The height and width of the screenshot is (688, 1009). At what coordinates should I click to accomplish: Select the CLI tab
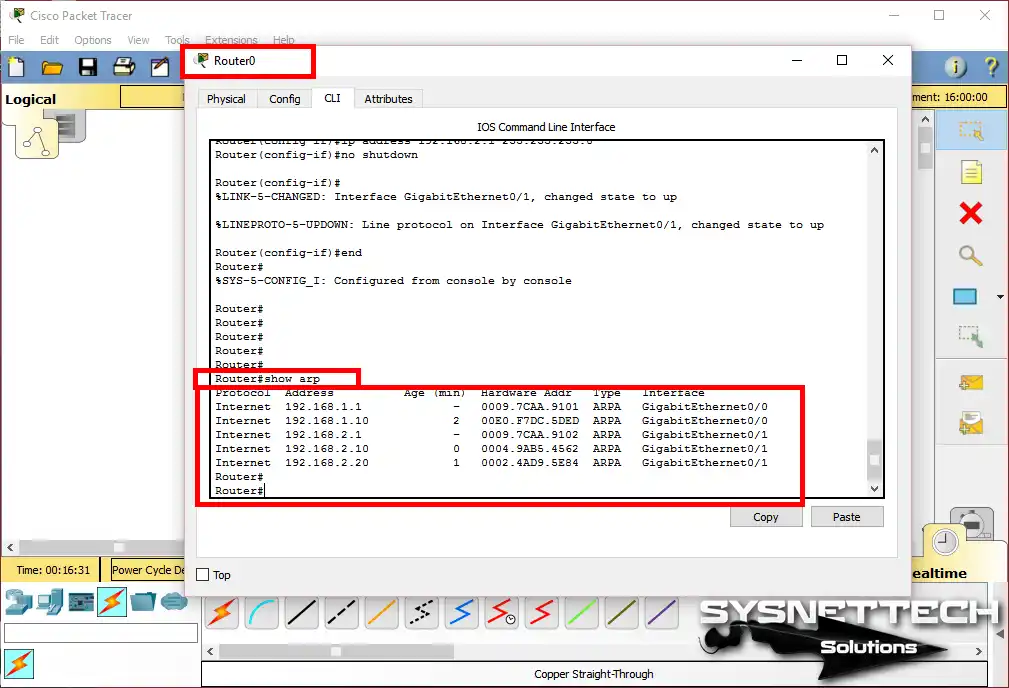pos(333,98)
